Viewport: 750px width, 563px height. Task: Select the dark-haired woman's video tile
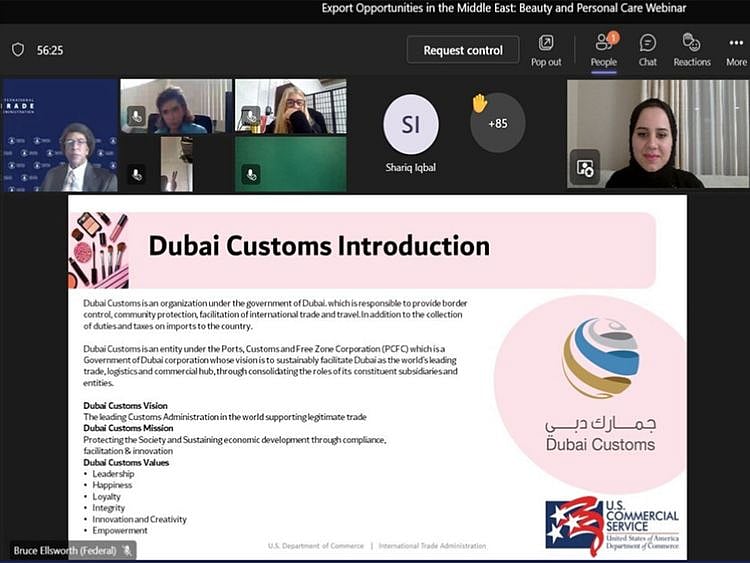(176, 106)
